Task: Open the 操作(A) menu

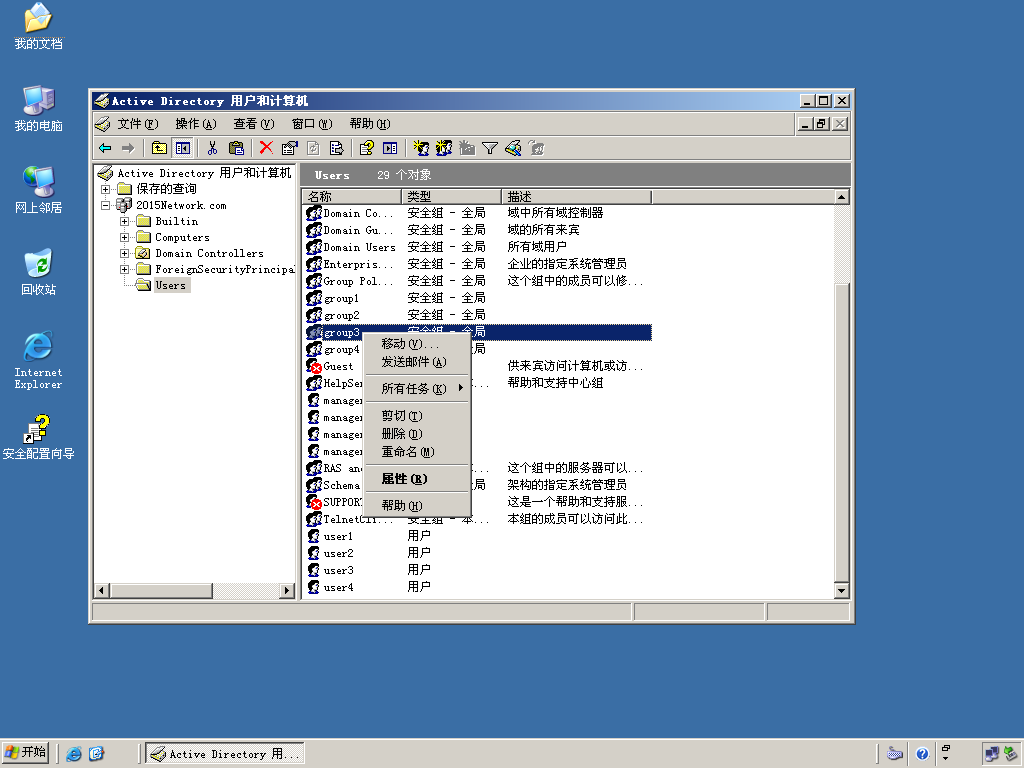Action: 195,123
